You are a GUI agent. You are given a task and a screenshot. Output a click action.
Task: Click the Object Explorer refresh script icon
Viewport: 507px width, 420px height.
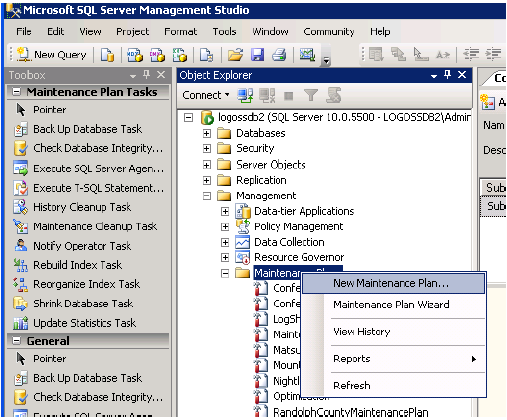pyautogui.click(x=334, y=95)
